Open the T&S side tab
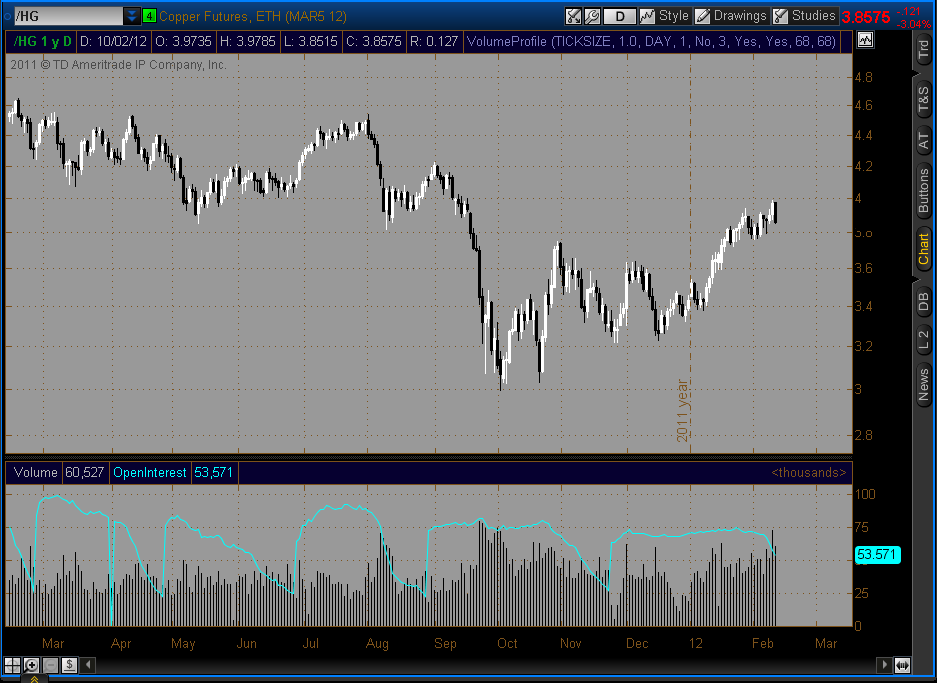The height and width of the screenshot is (683, 937). pyautogui.click(x=924, y=102)
